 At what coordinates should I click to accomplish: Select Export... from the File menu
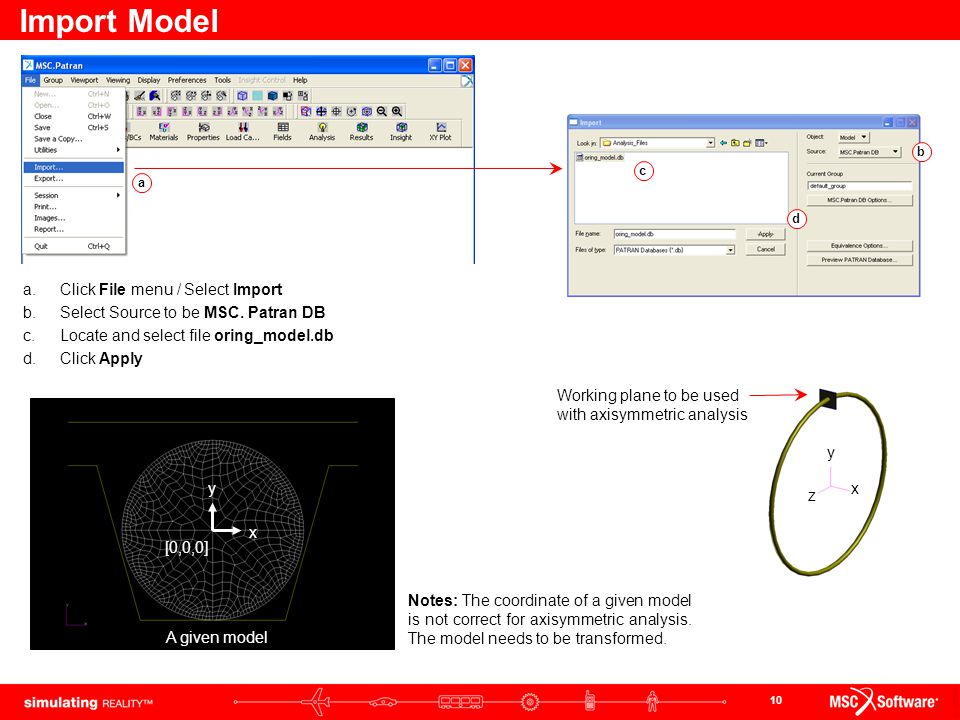(73, 179)
